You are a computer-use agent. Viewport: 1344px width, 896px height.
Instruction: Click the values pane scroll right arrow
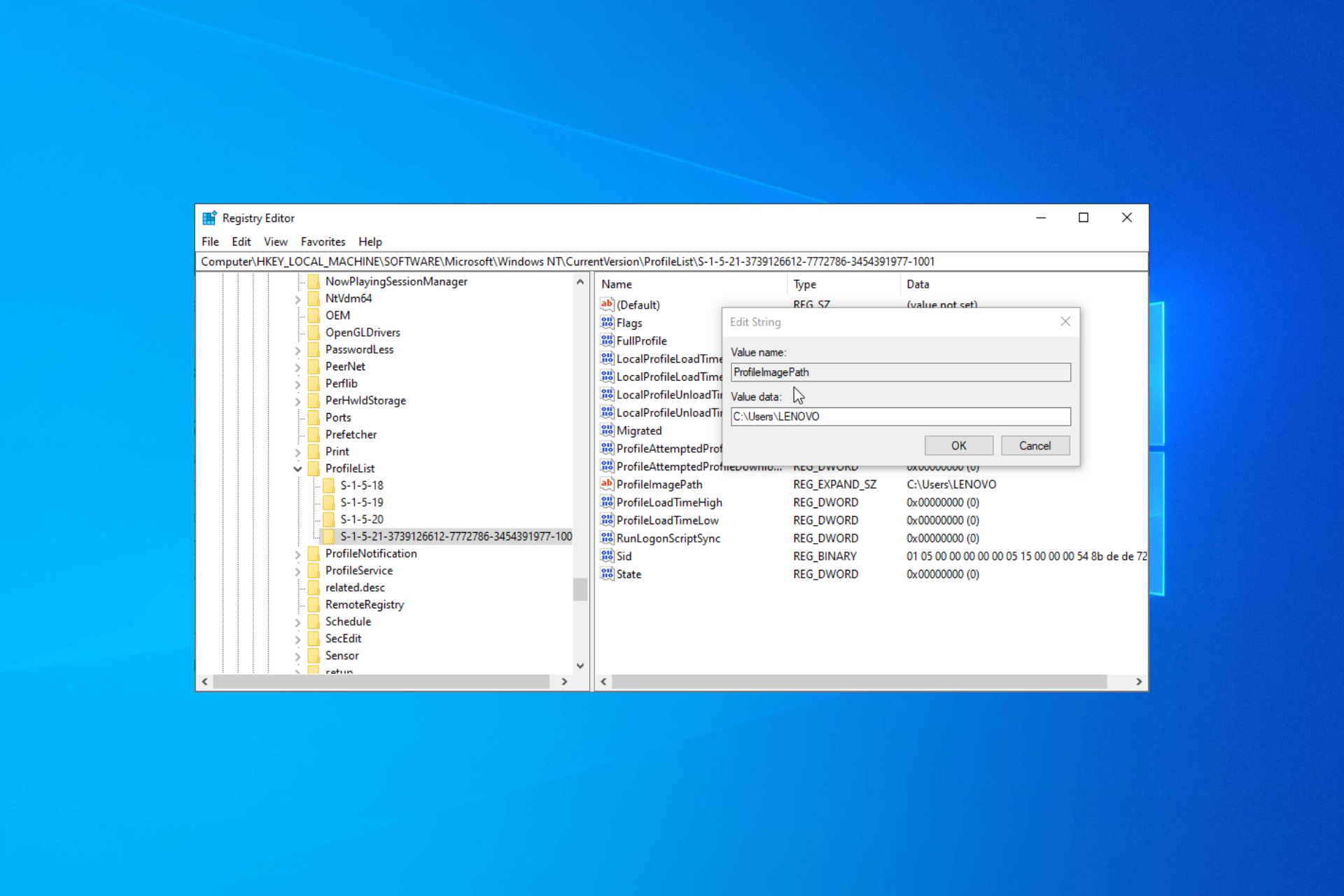click(1139, 681)
